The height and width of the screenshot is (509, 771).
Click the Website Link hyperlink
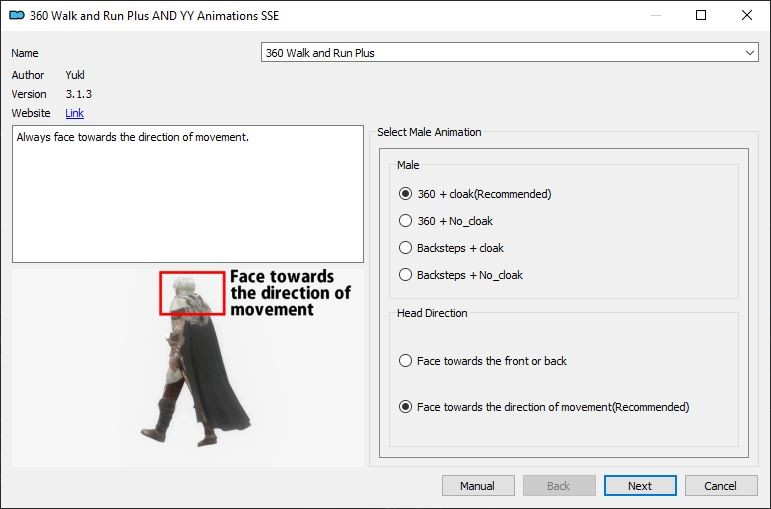(74, 113)
